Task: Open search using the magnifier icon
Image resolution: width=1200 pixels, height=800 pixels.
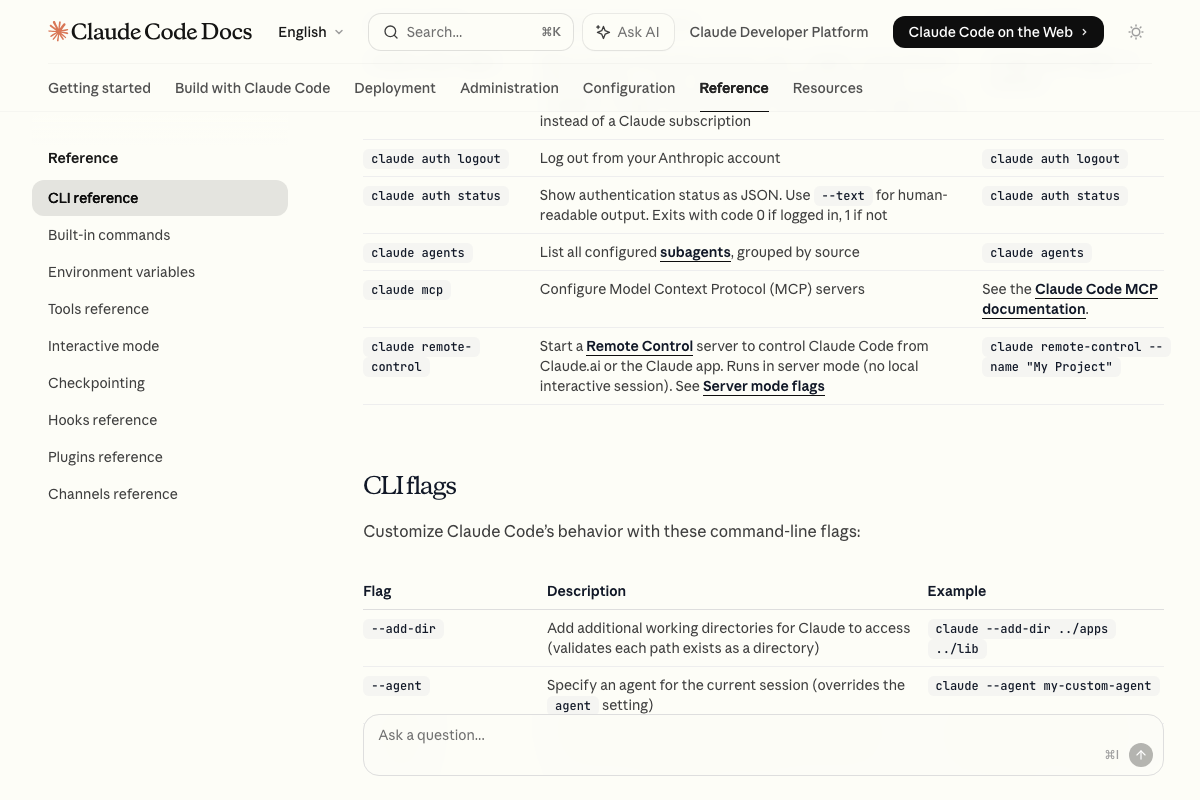Action: [x=391, y=32]
